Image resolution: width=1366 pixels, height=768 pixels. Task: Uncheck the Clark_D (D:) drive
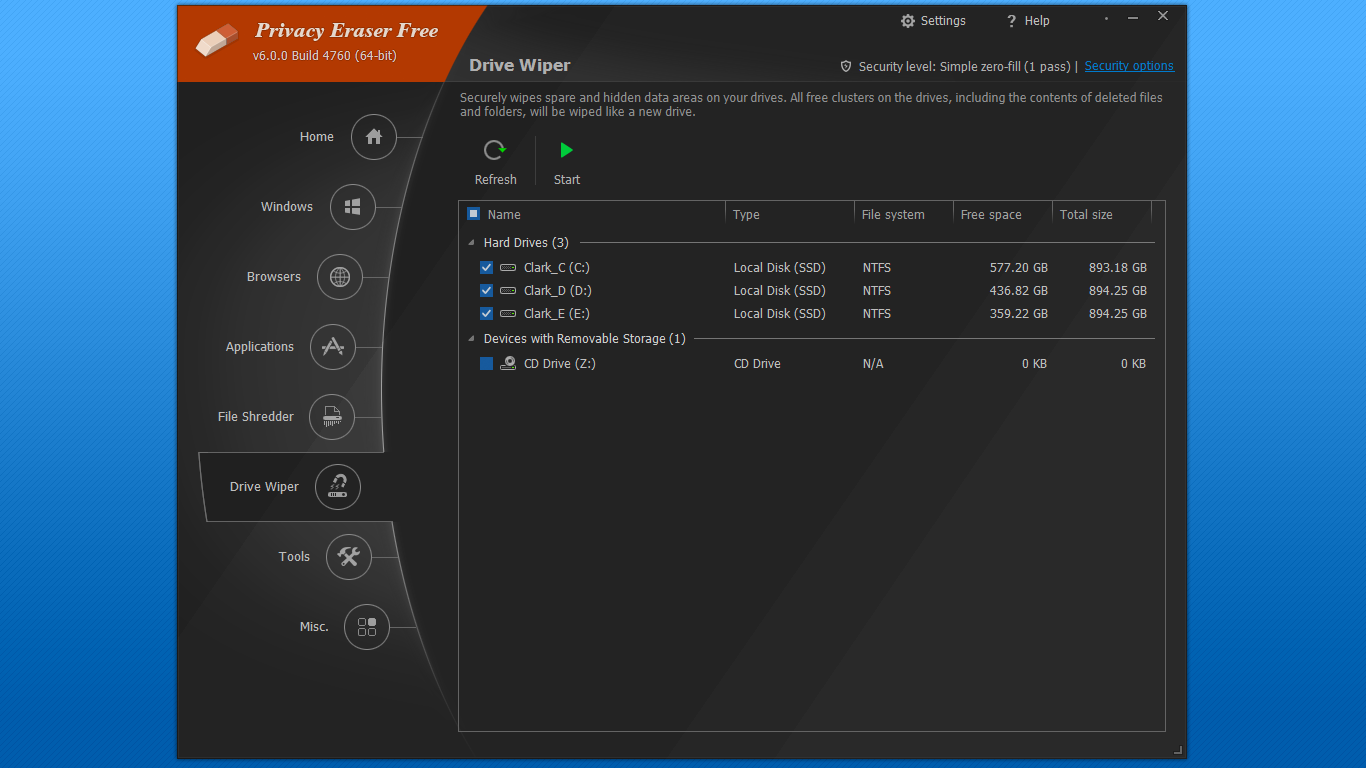[x=486, y=290]
